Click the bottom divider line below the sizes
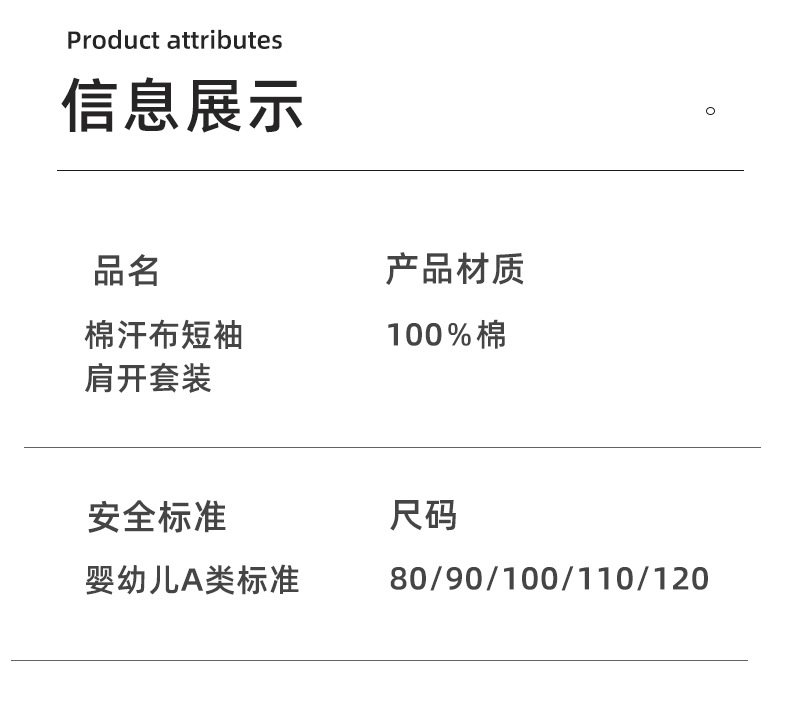 pyautogui.click(x=379, y=660)
